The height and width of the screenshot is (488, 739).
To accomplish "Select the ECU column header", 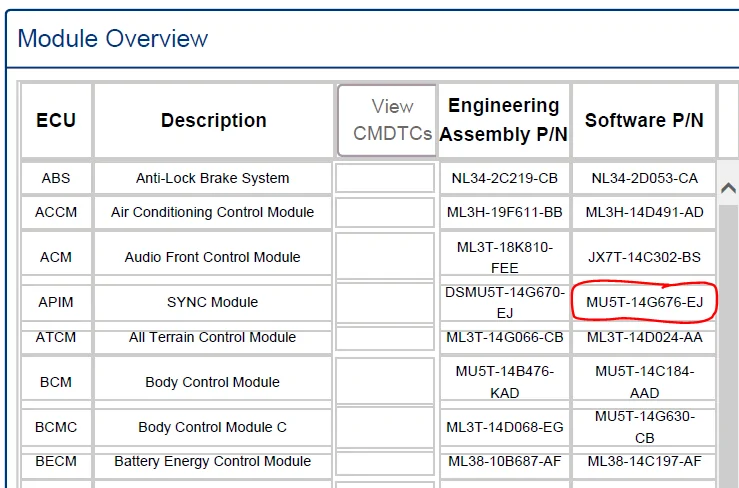I will pos(56,120).
